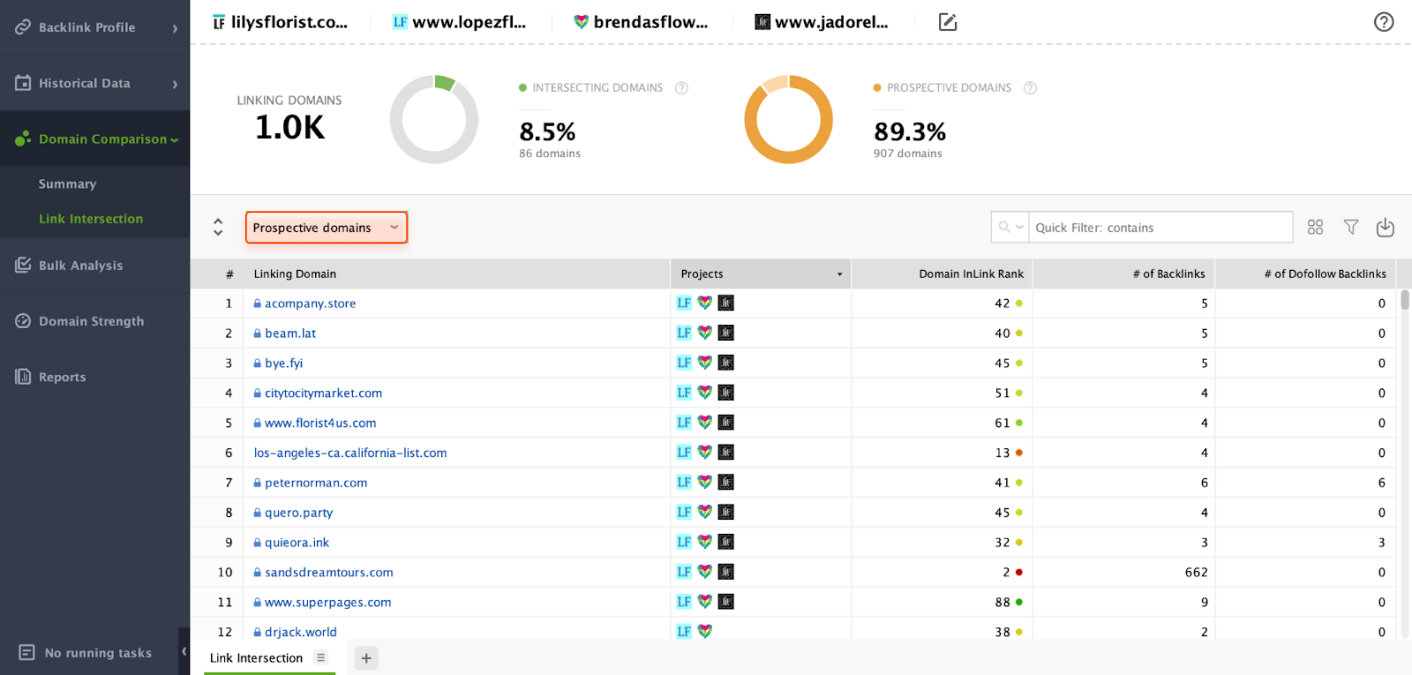The width and height of the screenshot is (1412, 675).
Task: Click the edit domains pencil icon
Action: [947, 22]
